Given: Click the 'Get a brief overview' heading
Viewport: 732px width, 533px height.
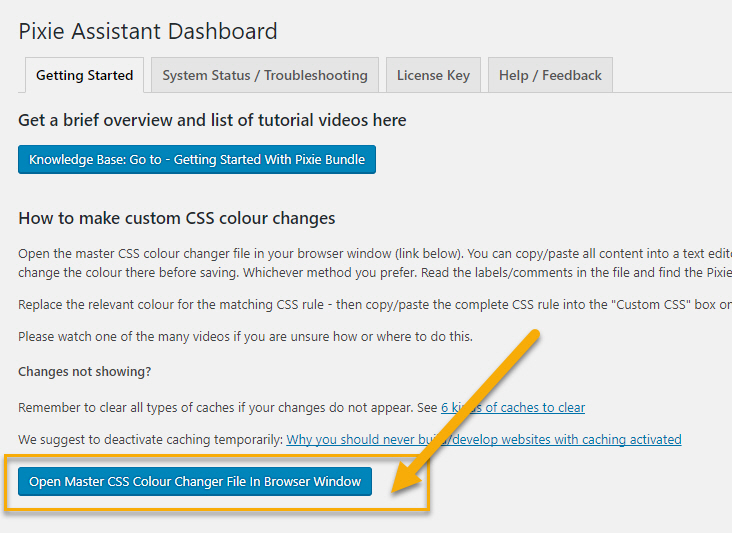Looking at the screenshot, I should [x=212, y=120].
